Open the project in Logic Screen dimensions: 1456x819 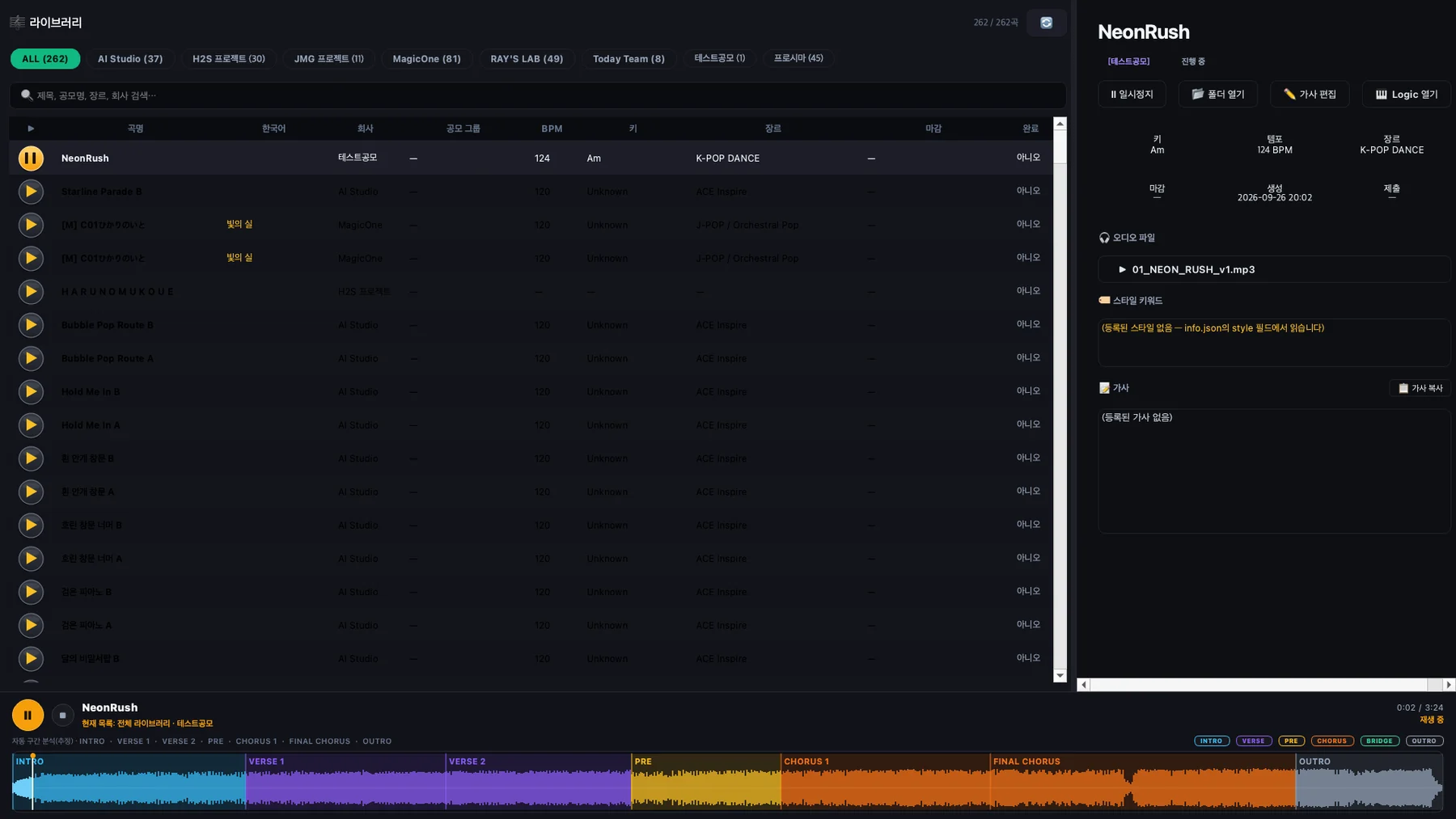tap(1406, 95)
